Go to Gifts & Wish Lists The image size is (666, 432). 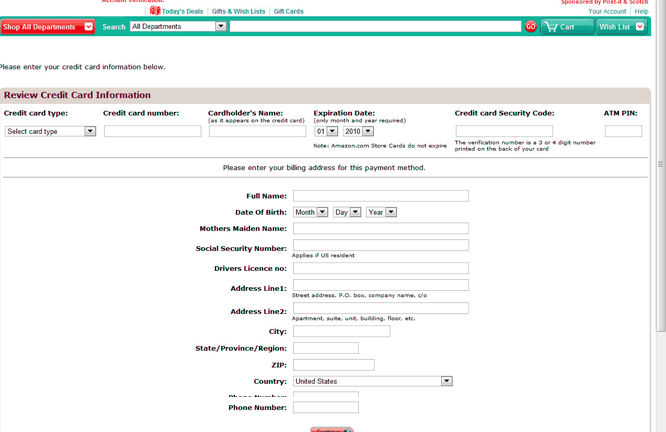coord(238,11)
